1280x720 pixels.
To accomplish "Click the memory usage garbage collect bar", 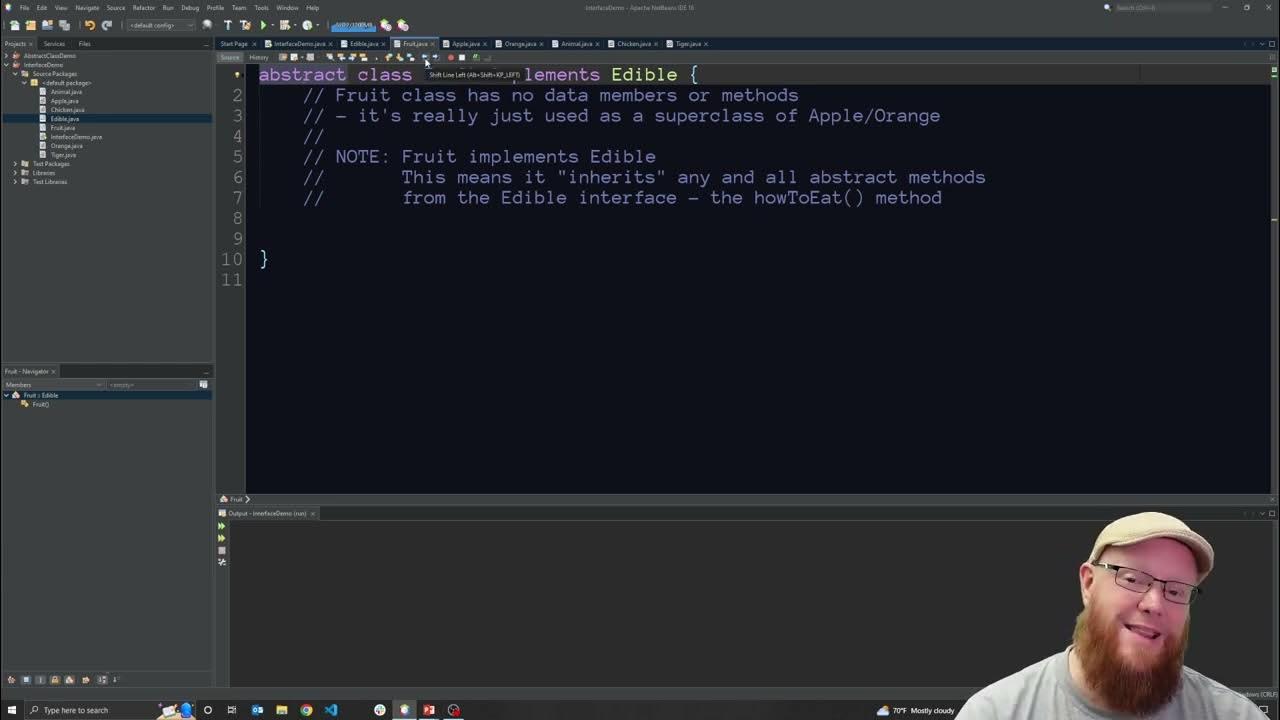I will pos(353,25).
